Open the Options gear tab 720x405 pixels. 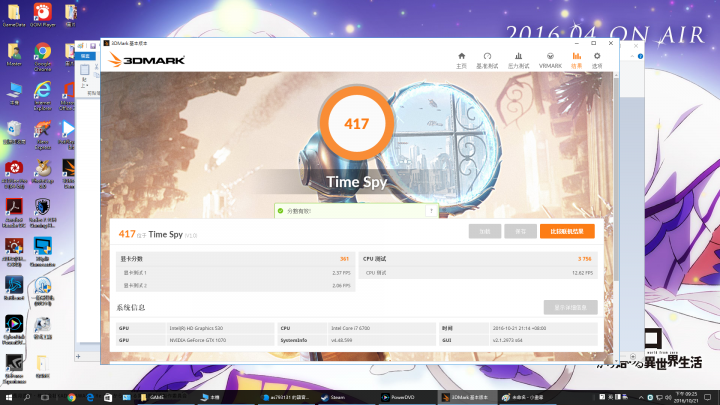pos(596,60)
